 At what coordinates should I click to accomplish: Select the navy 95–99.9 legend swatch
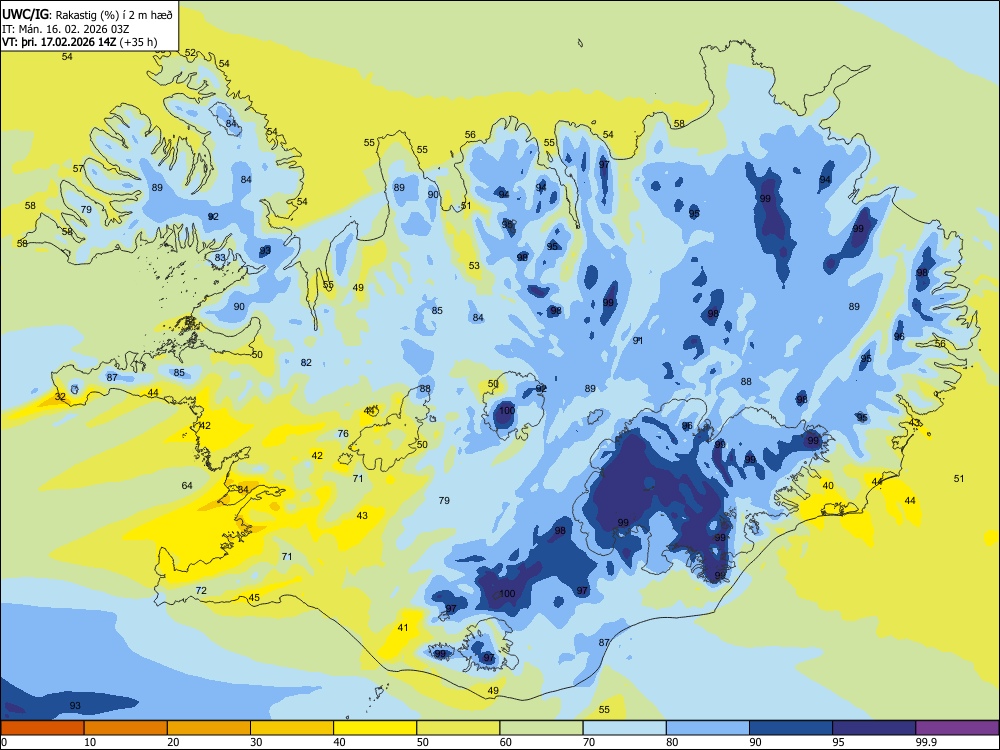[874, 728]
